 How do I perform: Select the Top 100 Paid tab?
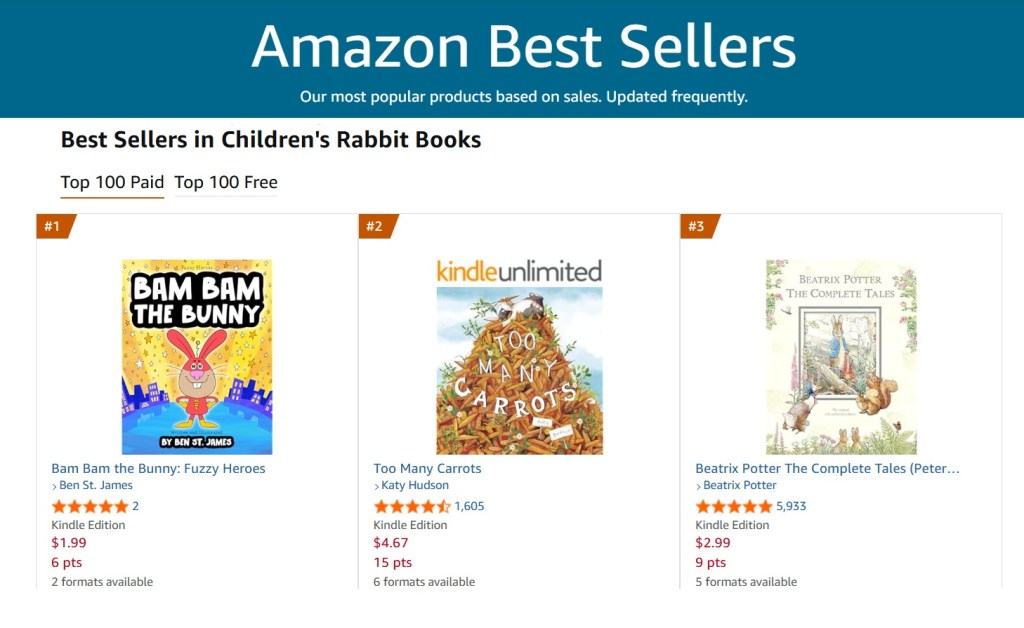pyautogui.click(x=112, y=182)
